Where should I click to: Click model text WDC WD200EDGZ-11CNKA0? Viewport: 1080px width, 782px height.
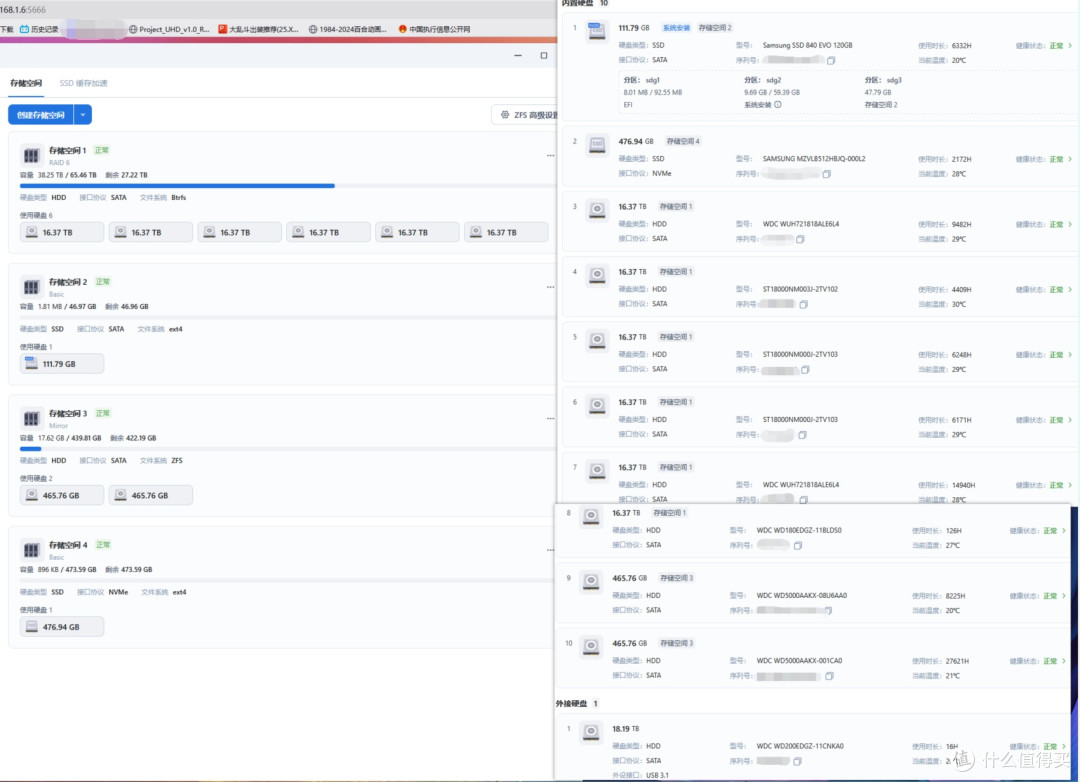click(800, 746)
